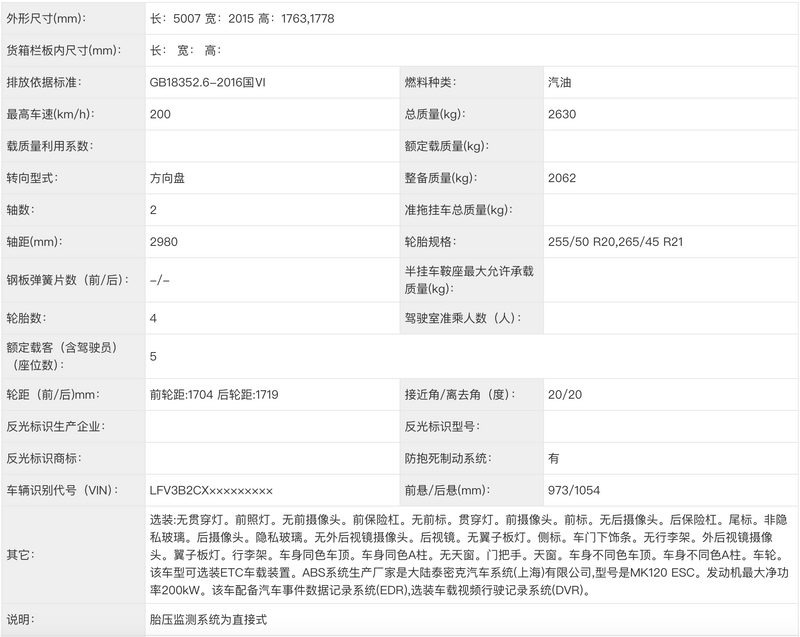Select the fuel type value 汽油
The image size is (800, 637).
click(x=555, y=80)
